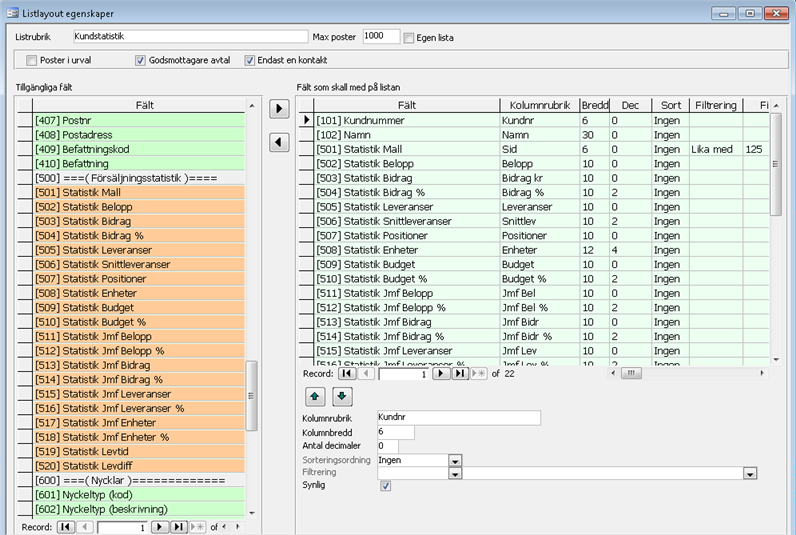Check the Poster i urval option
This screenshot has width=796, height=535.
point(32,60)
